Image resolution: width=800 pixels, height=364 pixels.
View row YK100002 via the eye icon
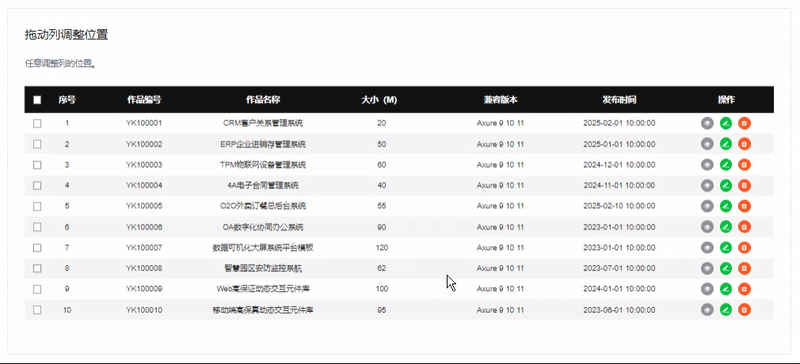click(x=707, y=144)
